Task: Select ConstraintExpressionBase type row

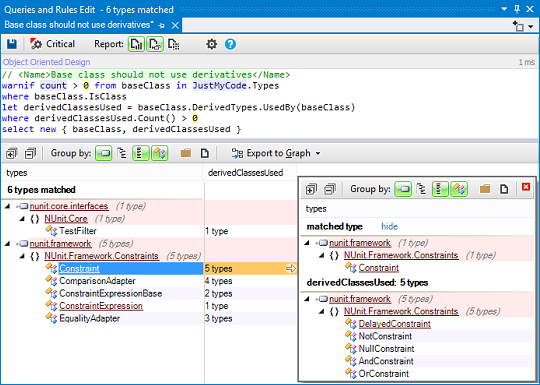Action: (x=111, y=293)
